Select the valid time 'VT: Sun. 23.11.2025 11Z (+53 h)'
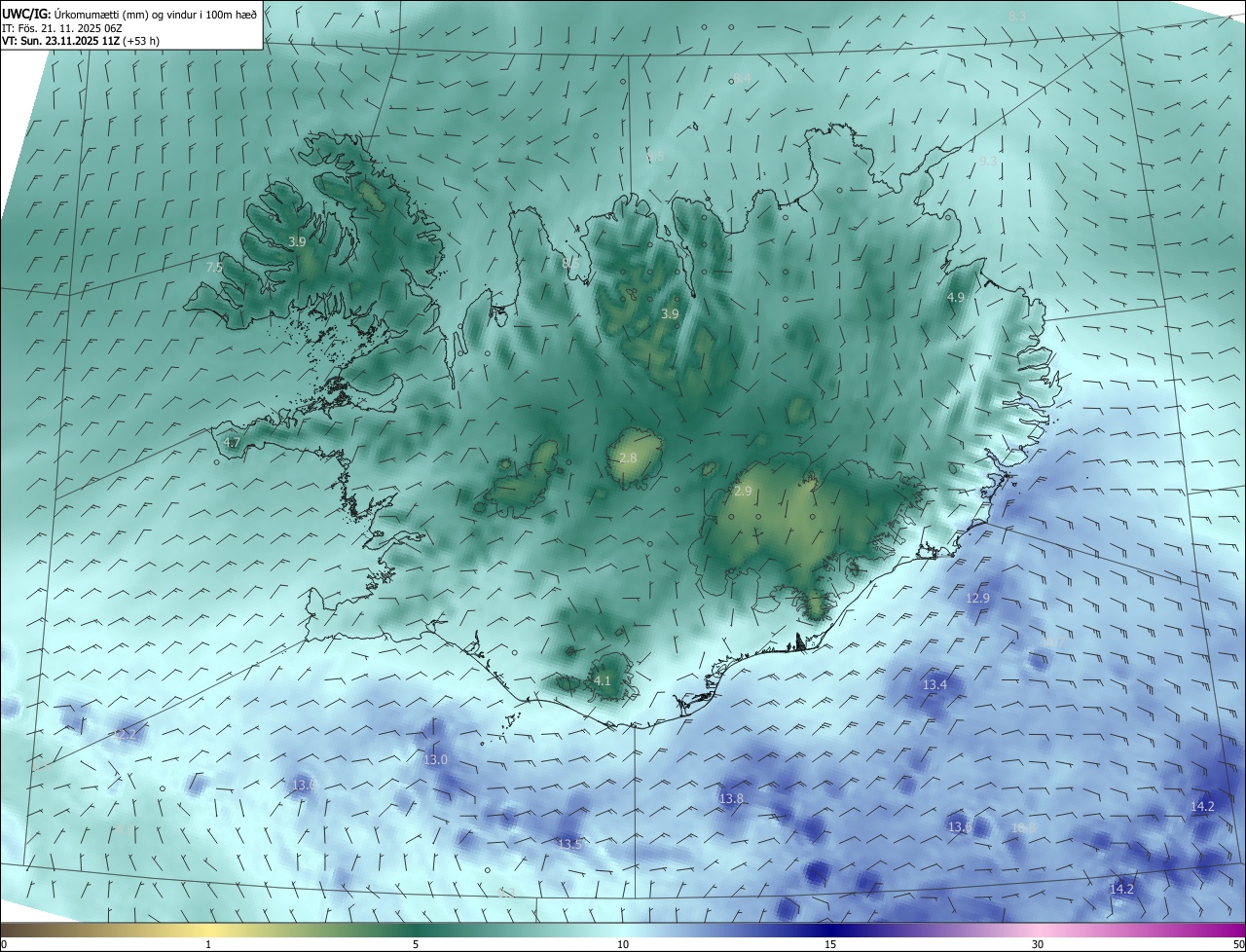This screenshot has width=1246, height=952. [x=81, y=41]
